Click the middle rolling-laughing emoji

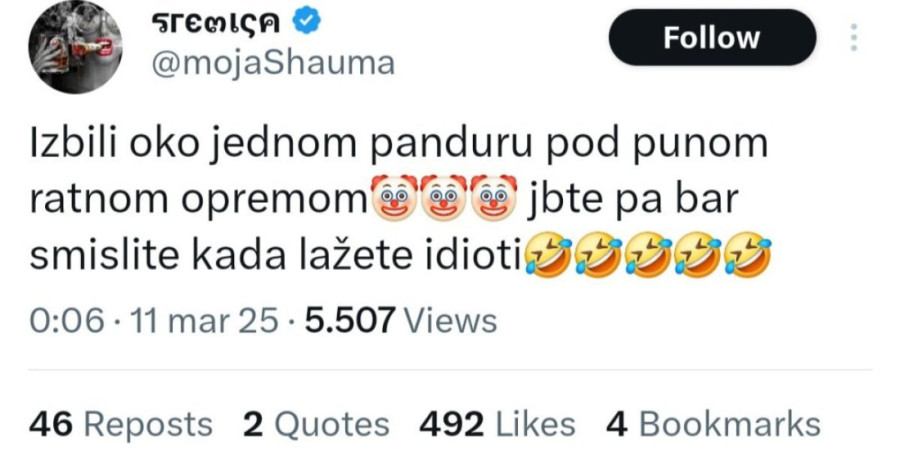pyautogui.click(x=648, y=255)
